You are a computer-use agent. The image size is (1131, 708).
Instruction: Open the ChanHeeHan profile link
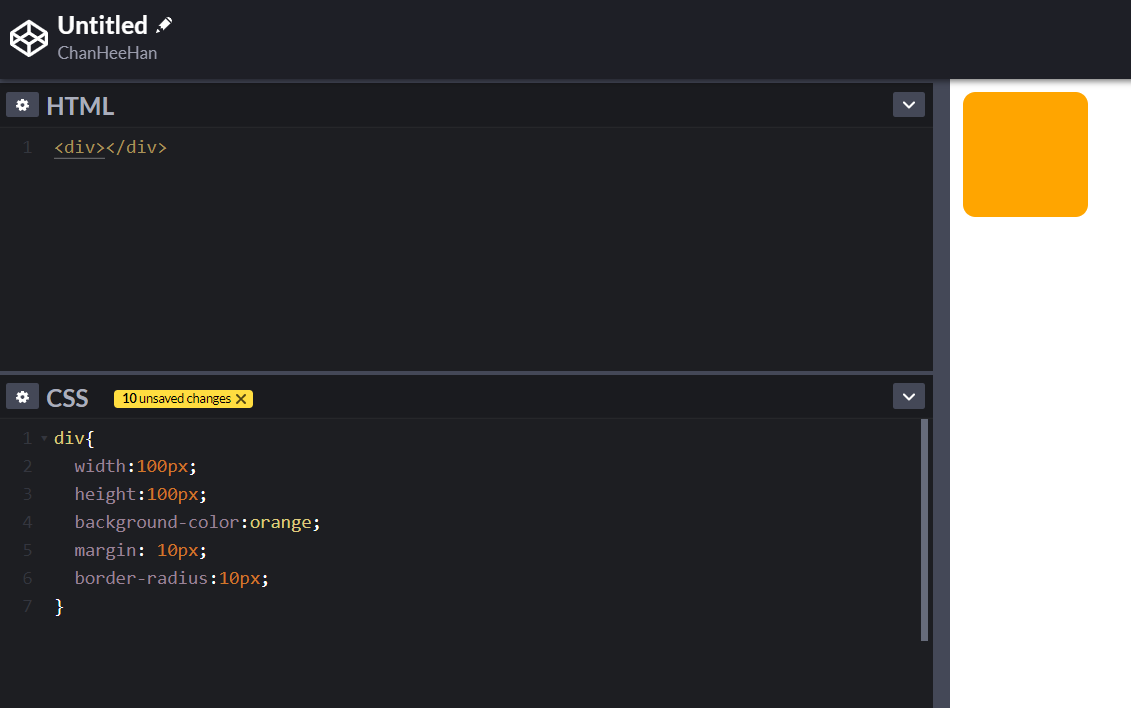[107, 53]
